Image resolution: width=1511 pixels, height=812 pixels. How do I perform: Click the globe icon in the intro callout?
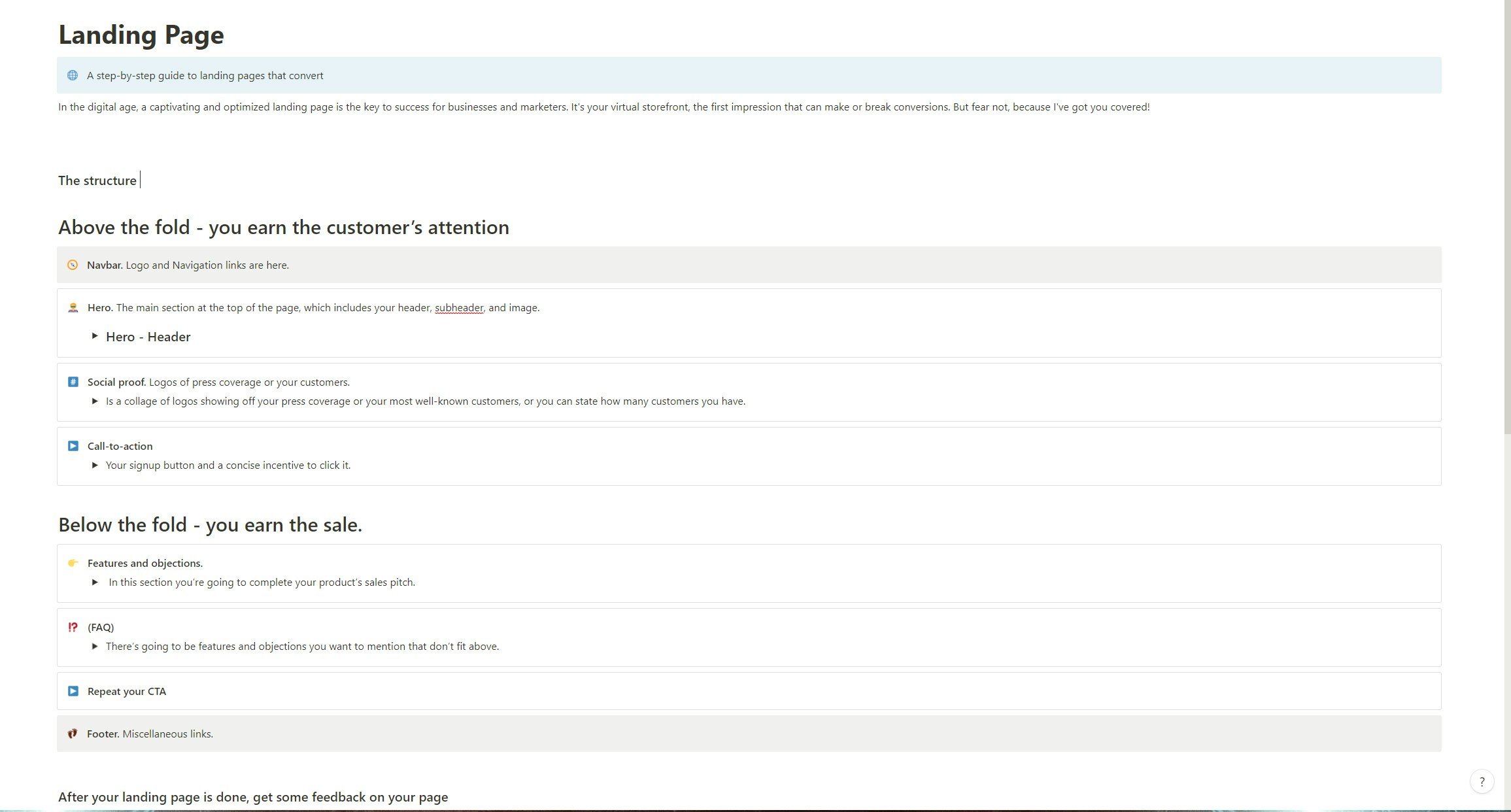tap(73, 75)
